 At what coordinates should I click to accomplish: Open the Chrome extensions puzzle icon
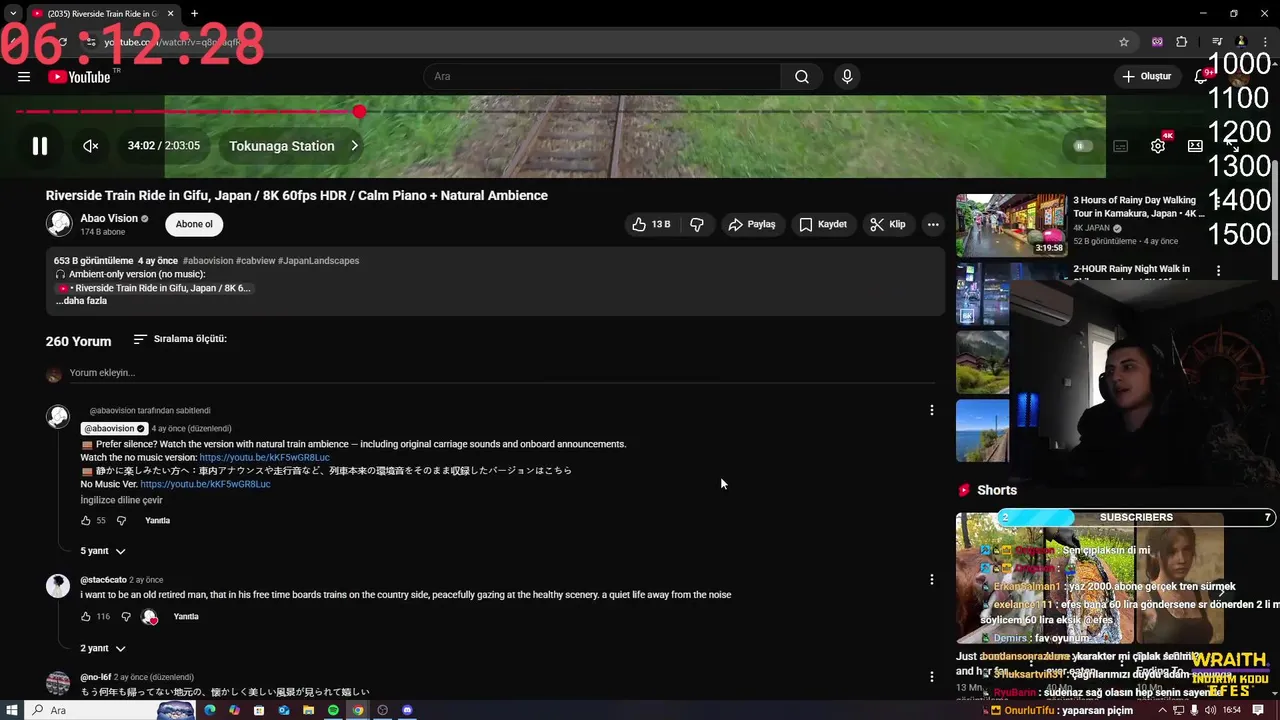[x=1182, y=42]
